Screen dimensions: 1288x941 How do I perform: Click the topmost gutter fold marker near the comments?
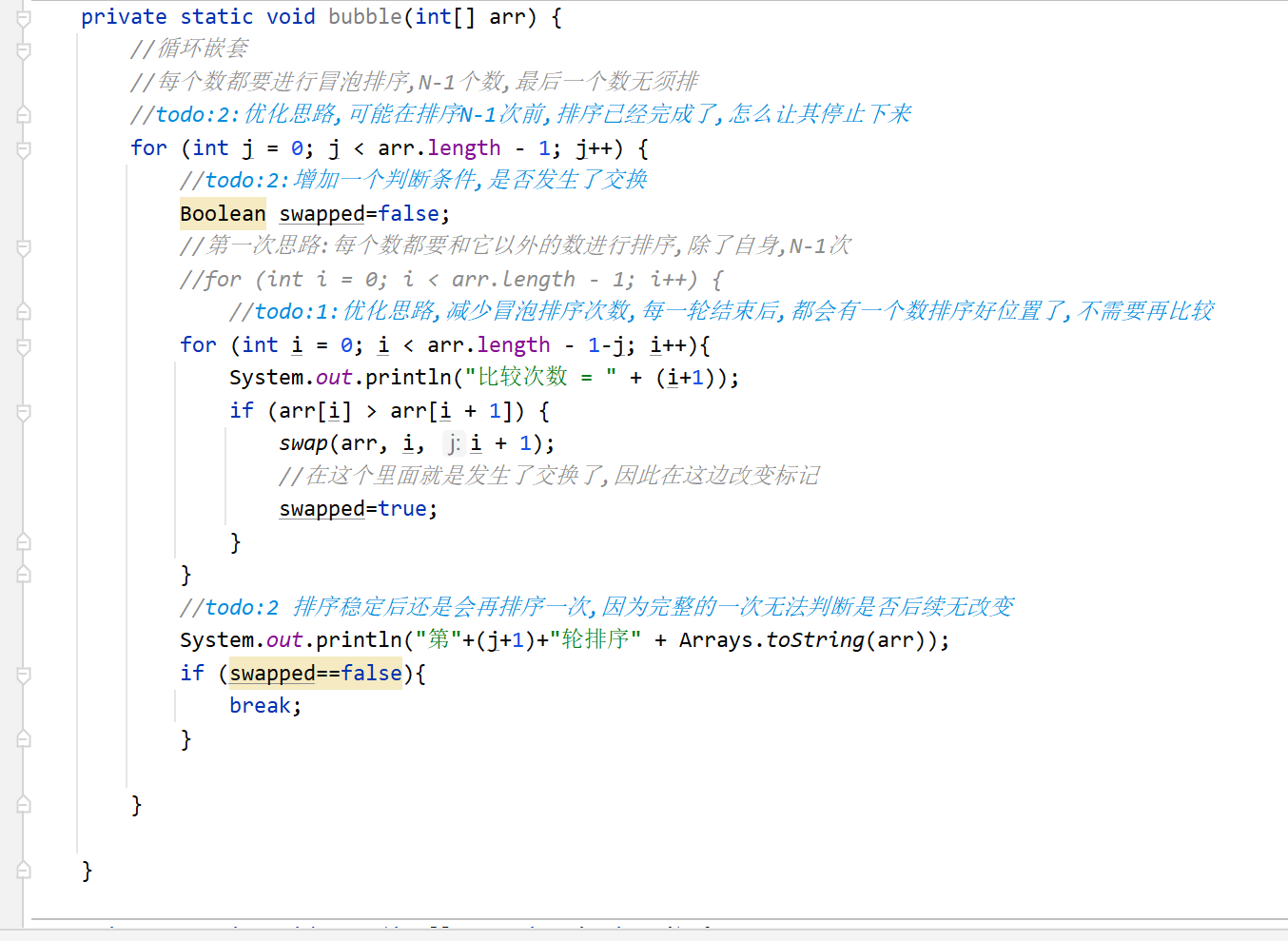click(x=21, y=49)
